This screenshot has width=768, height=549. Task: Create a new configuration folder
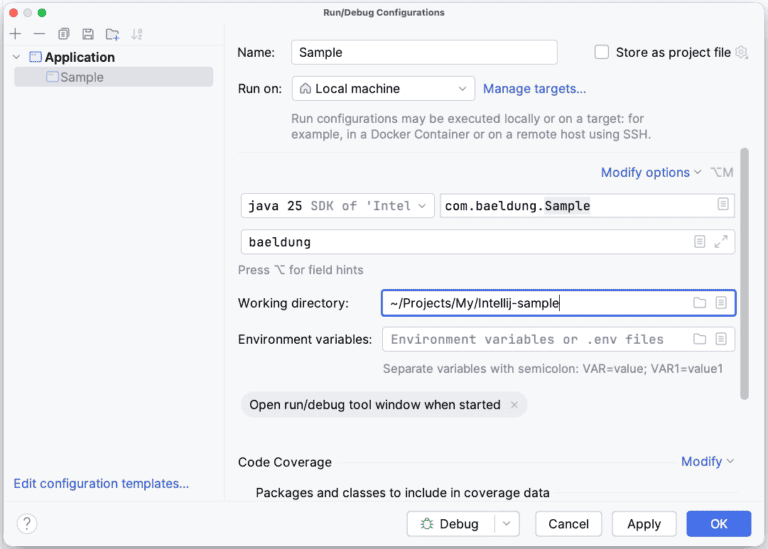[x=112, y=34]
